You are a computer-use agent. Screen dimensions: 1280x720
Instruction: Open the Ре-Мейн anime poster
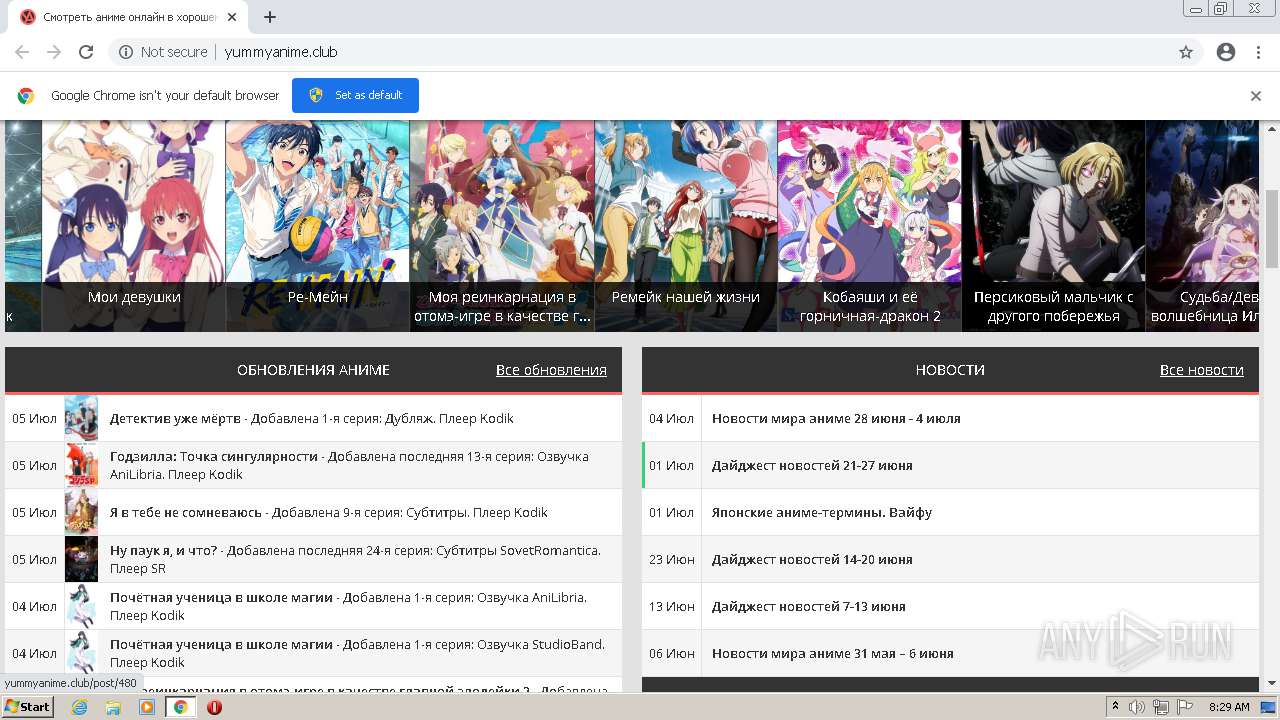pos(318,226)
